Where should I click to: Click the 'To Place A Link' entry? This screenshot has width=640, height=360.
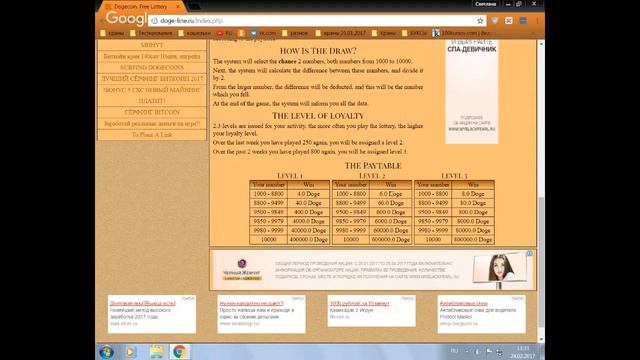click(152, 135)
